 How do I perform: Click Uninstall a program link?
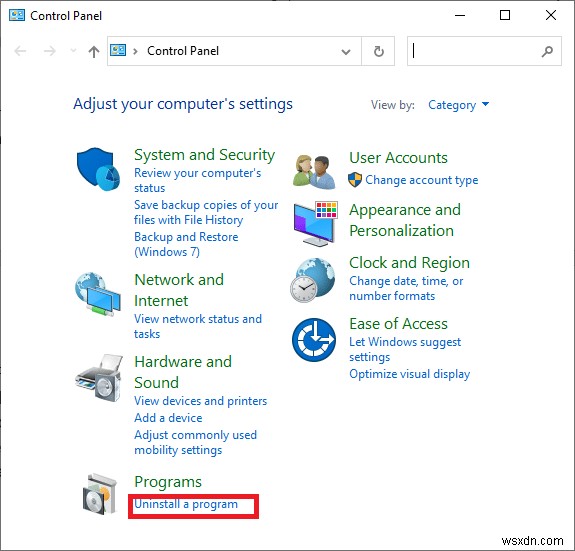(186, 504)
